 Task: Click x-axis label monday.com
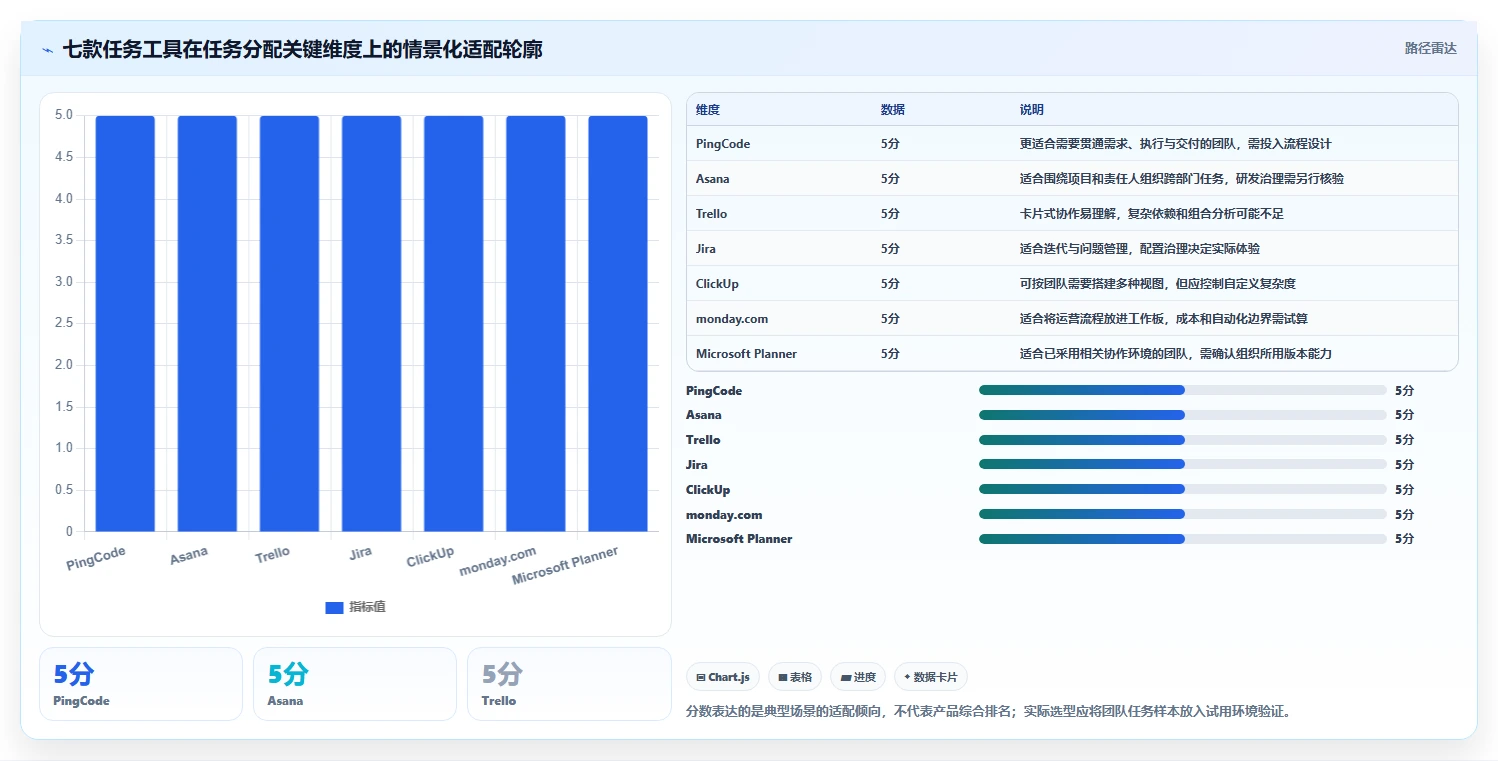pyautogui.click(x=498, y=561)
